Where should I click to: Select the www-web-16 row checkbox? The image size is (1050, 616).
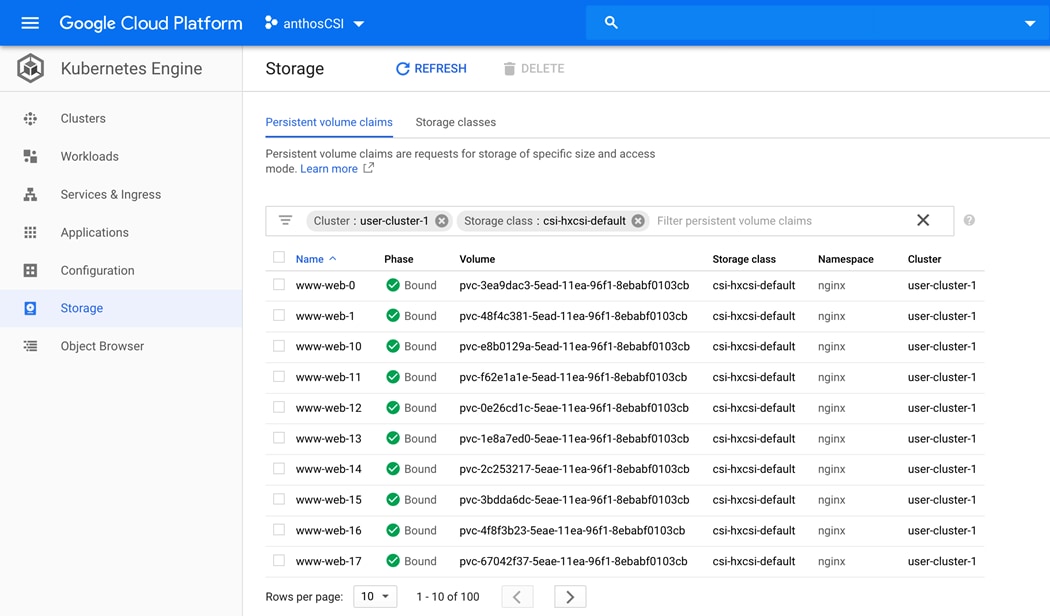coord(279,530)
